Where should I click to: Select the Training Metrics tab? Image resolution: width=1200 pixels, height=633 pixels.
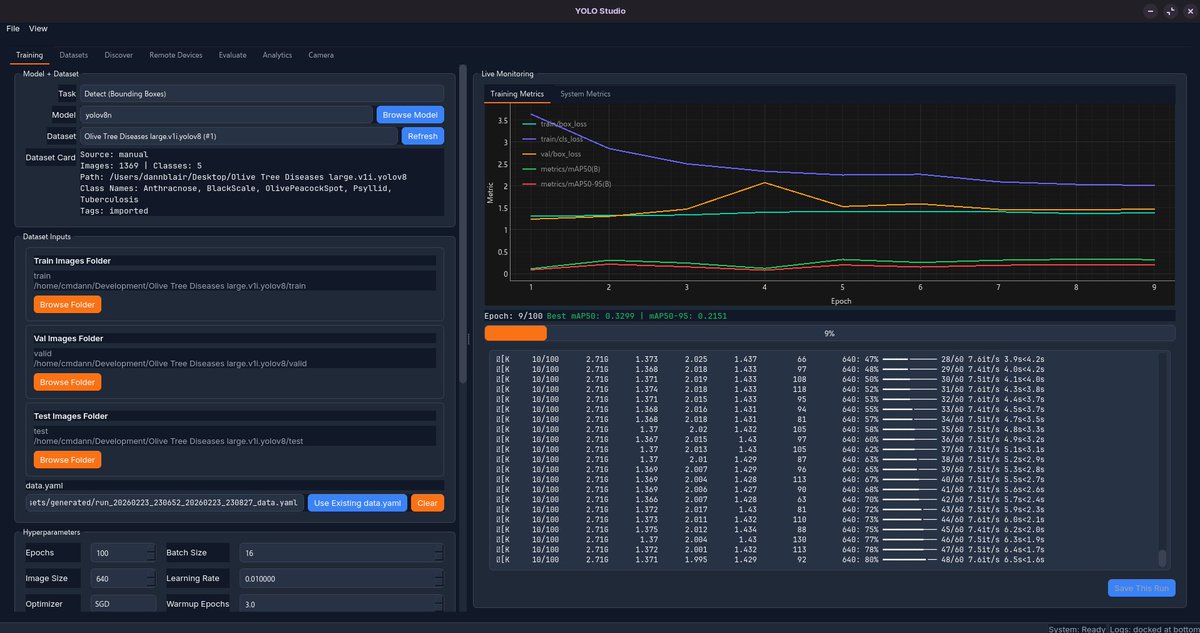tap(517, 94)
